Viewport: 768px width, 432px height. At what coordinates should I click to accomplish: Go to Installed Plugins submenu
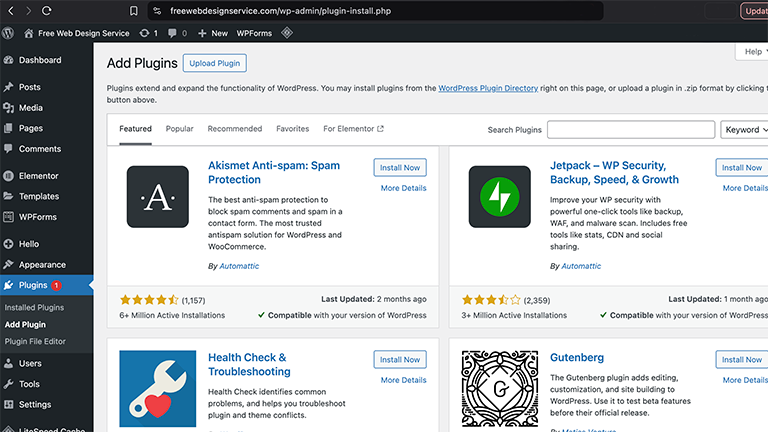tap(34, 307)
